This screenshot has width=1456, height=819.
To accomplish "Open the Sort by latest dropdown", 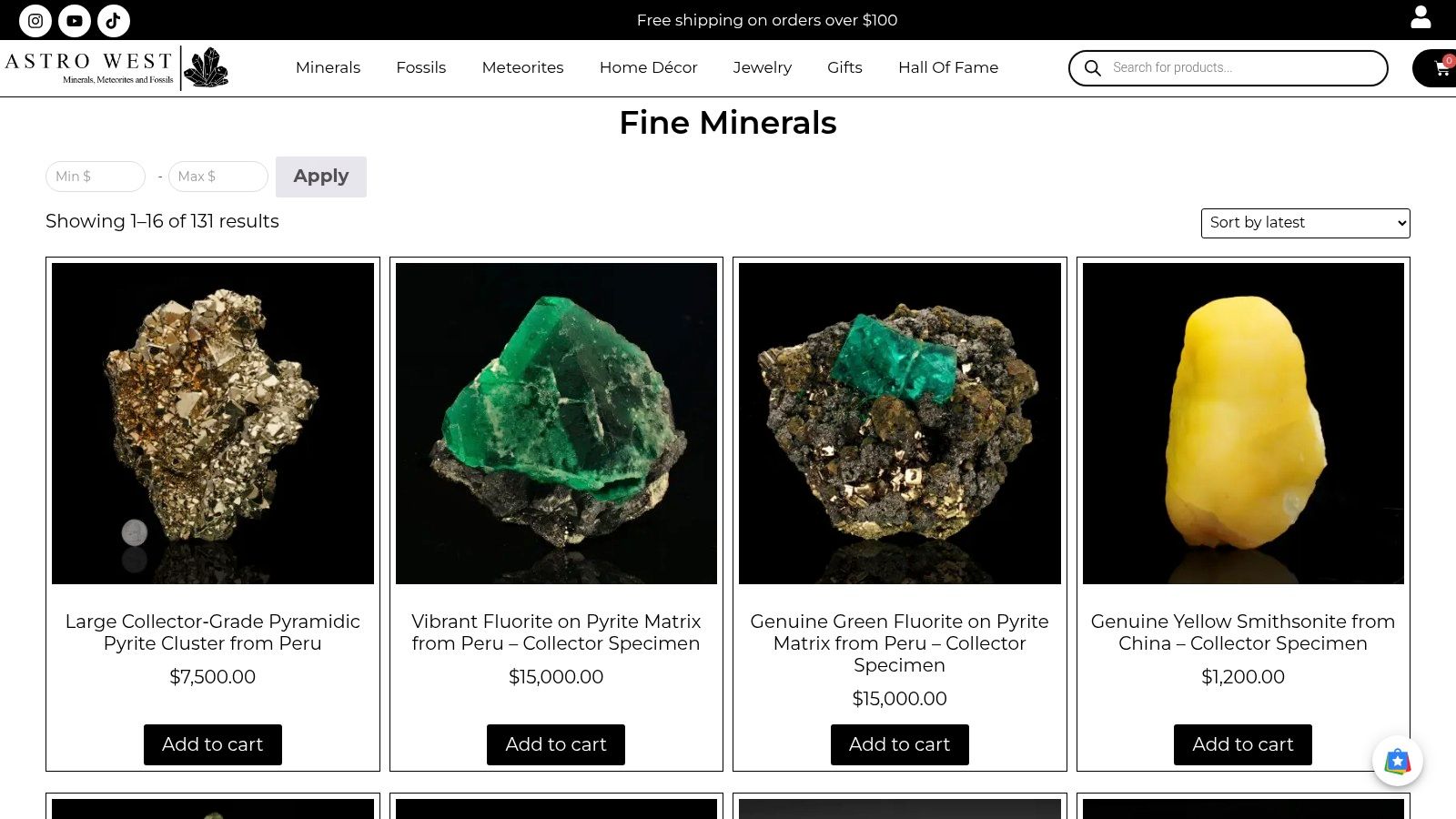I will [x=1306, y=223].
